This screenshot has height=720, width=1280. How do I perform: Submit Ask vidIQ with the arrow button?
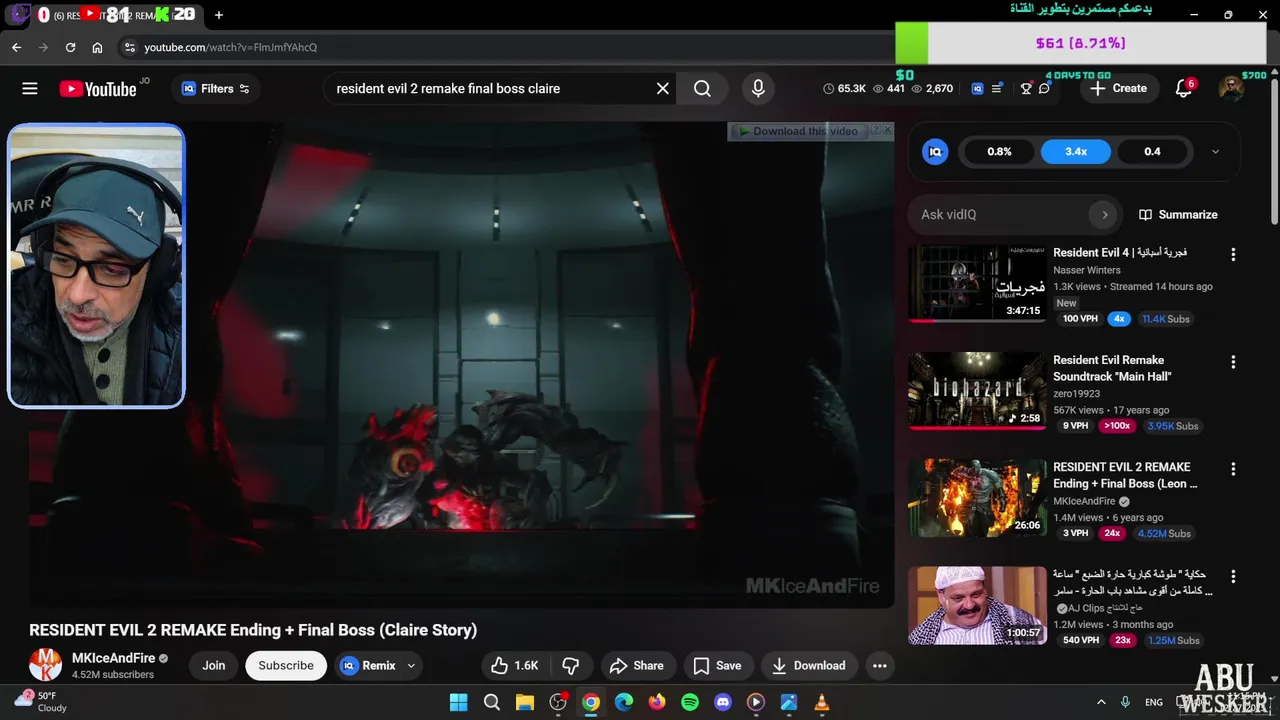(x=1104, y=214)
